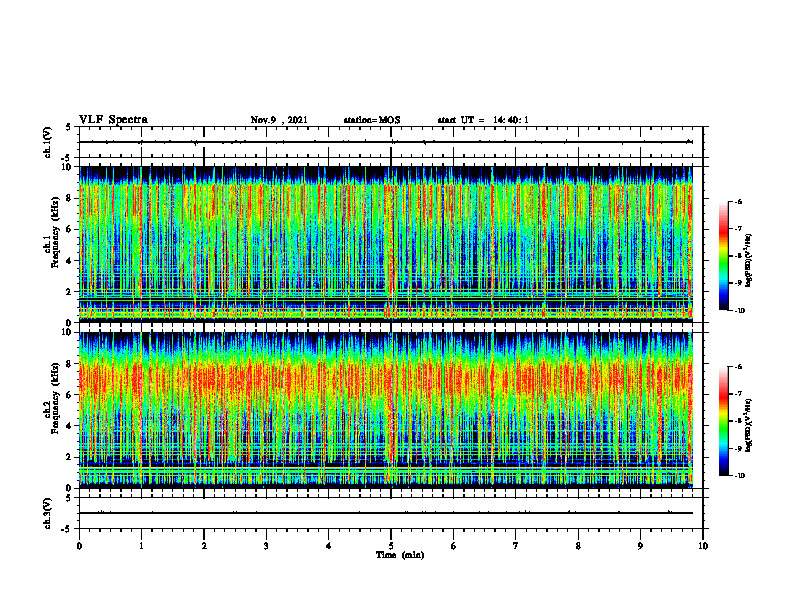Click time axis tick label "2"
The height and width of the screenshot is (612, 792).
pyautogui.click(x=204, y=546)
